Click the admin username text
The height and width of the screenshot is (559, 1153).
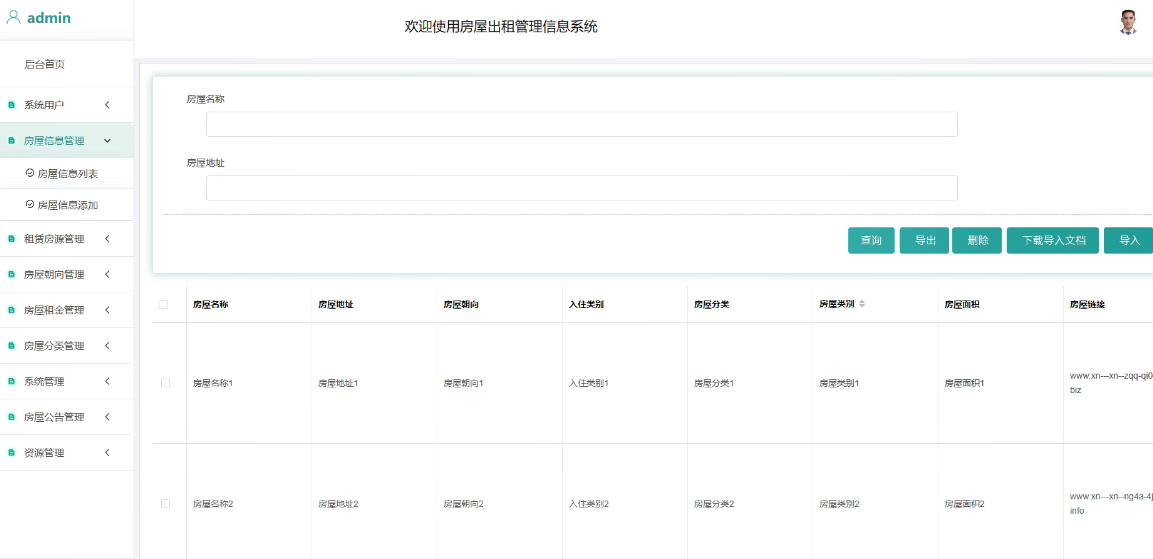(x=49, y=18)
